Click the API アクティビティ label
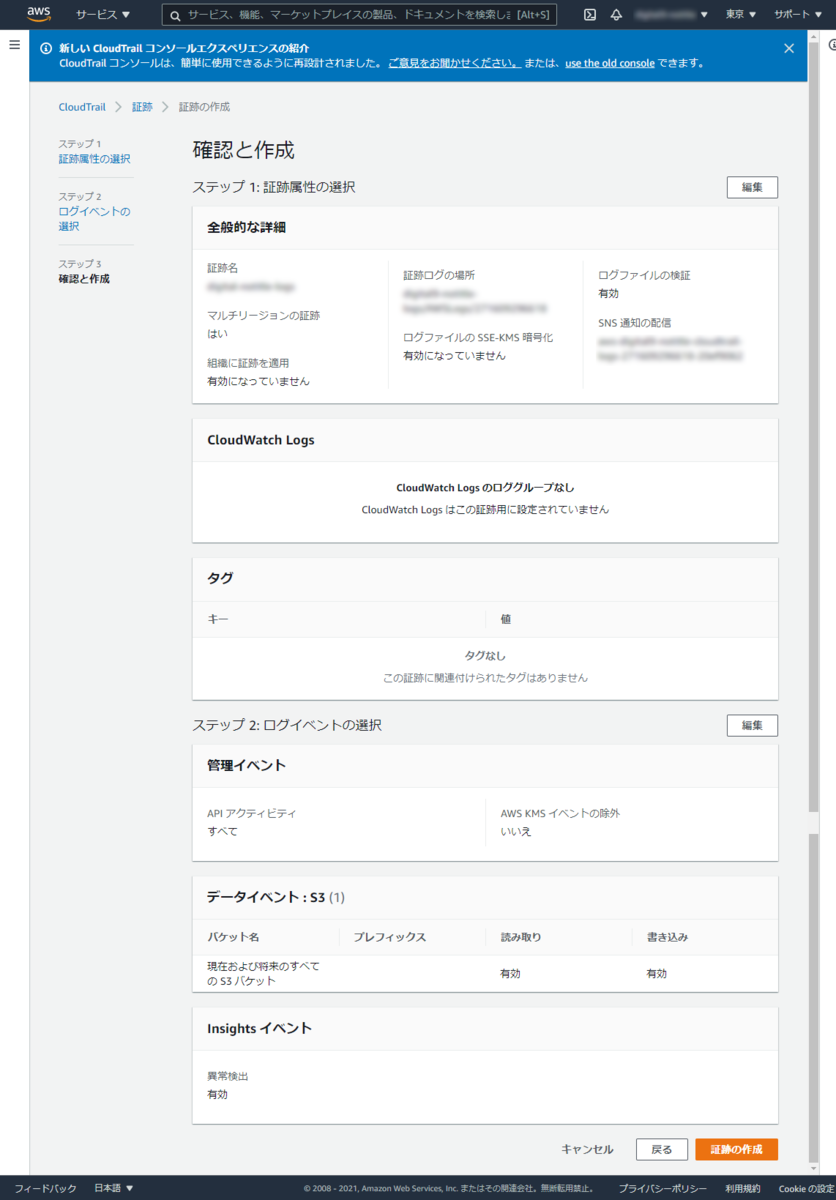 click(252, 813)
